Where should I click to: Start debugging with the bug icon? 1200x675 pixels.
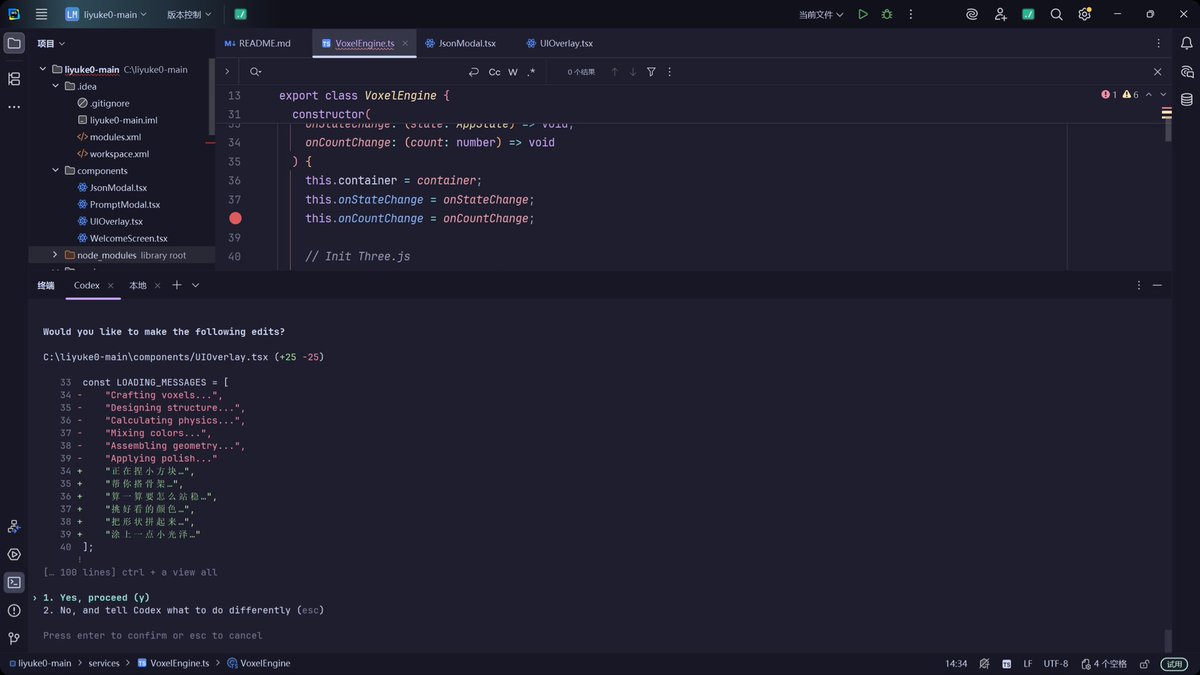[887, 14]
